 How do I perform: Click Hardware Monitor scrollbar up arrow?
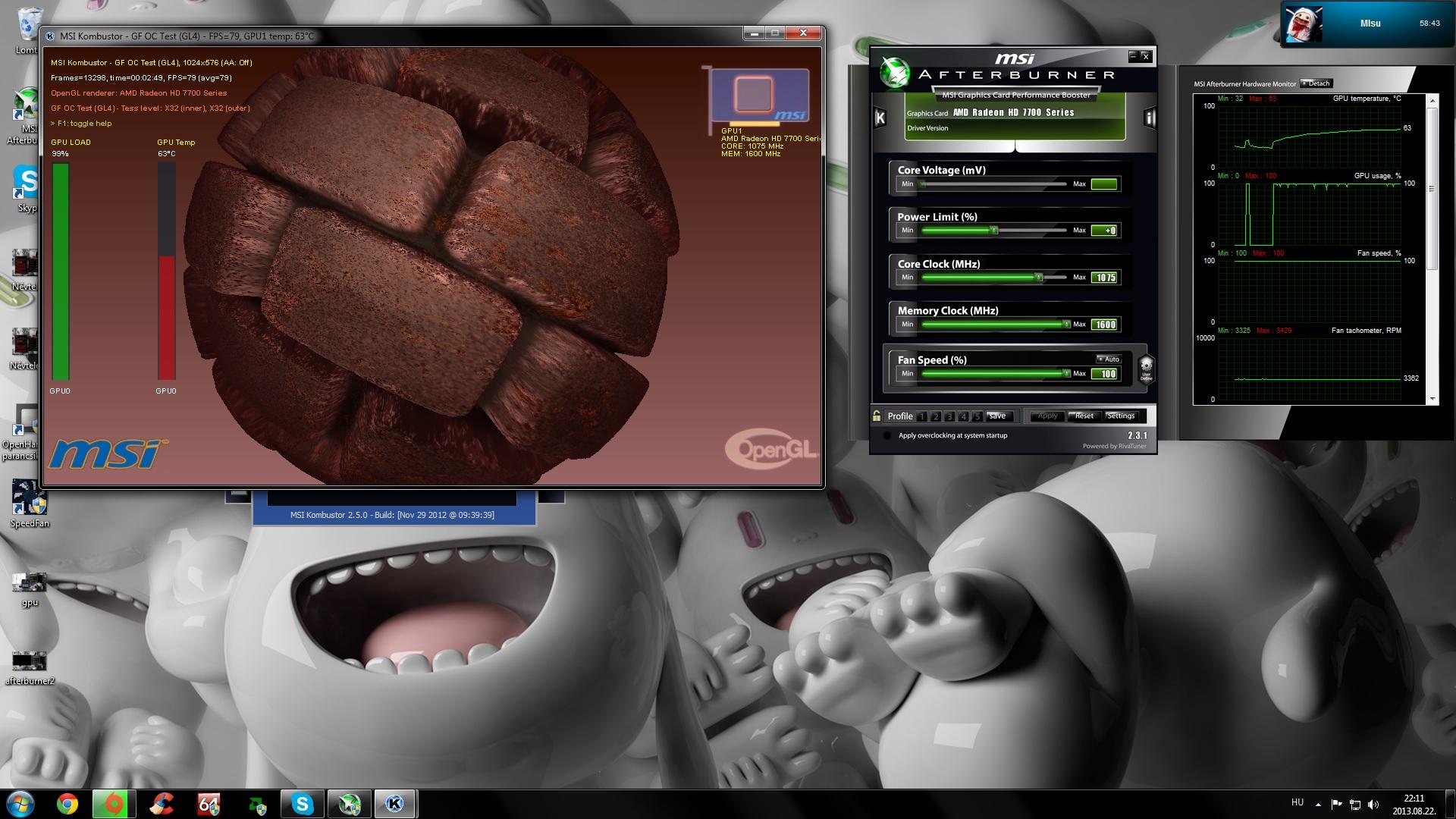[1432, 100]
